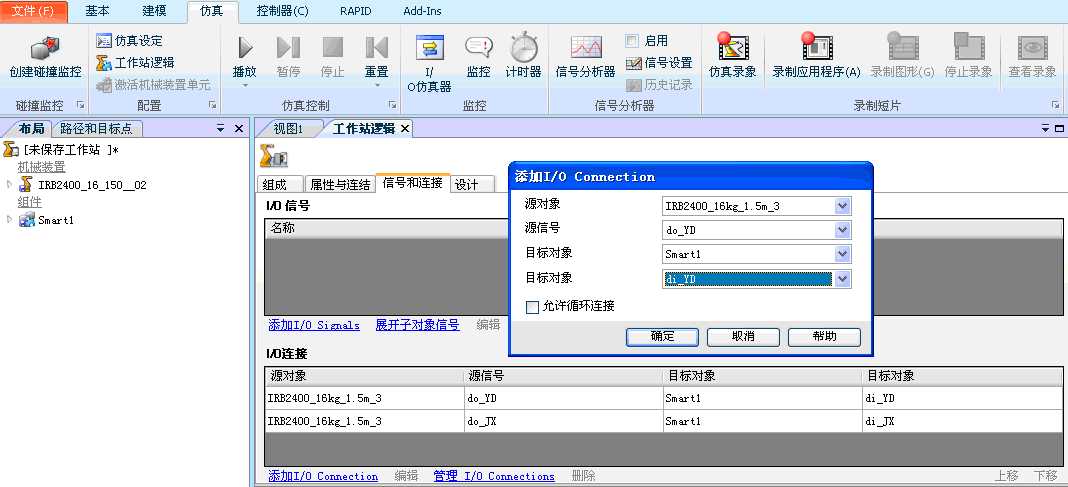Image resolution: width=1068 pixels, height=487 pixels.
Task: Expand the IRB2400_16_150__02 tree node
Action: pyautogui.click(x=9, y=184)
